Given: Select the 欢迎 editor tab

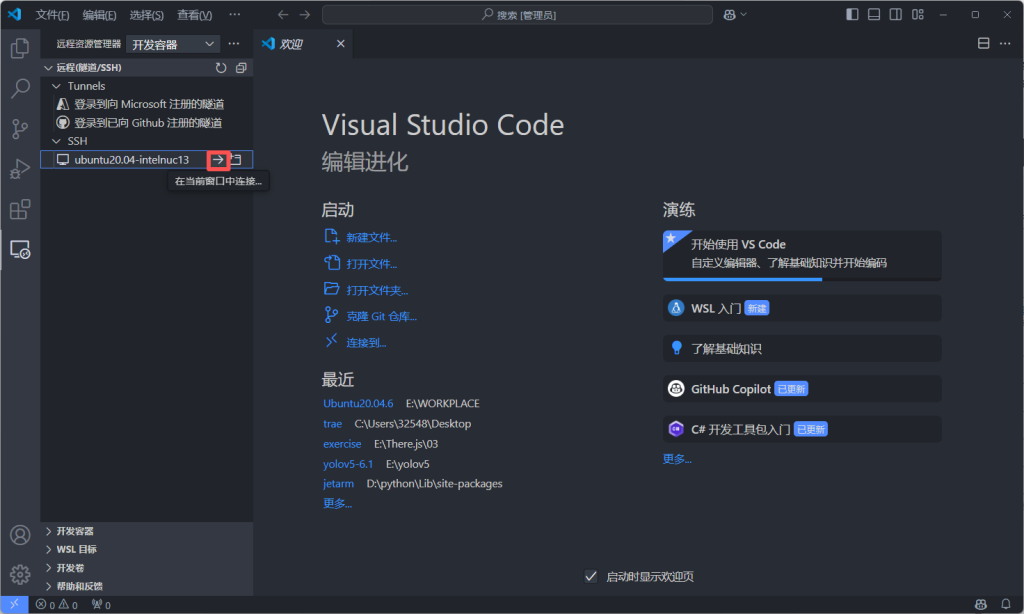Looking at the screenshot, I should coord(291,44).
